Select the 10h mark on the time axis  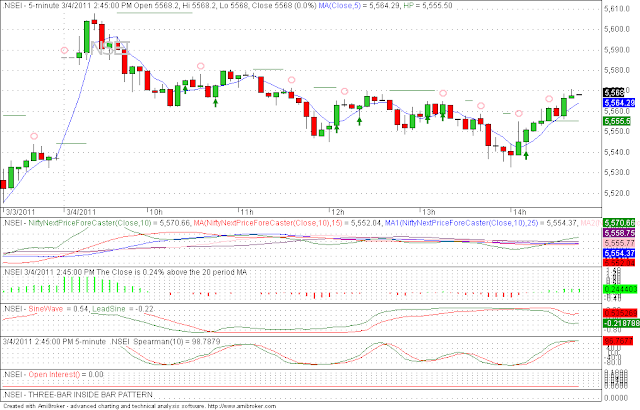coord(156,212)
